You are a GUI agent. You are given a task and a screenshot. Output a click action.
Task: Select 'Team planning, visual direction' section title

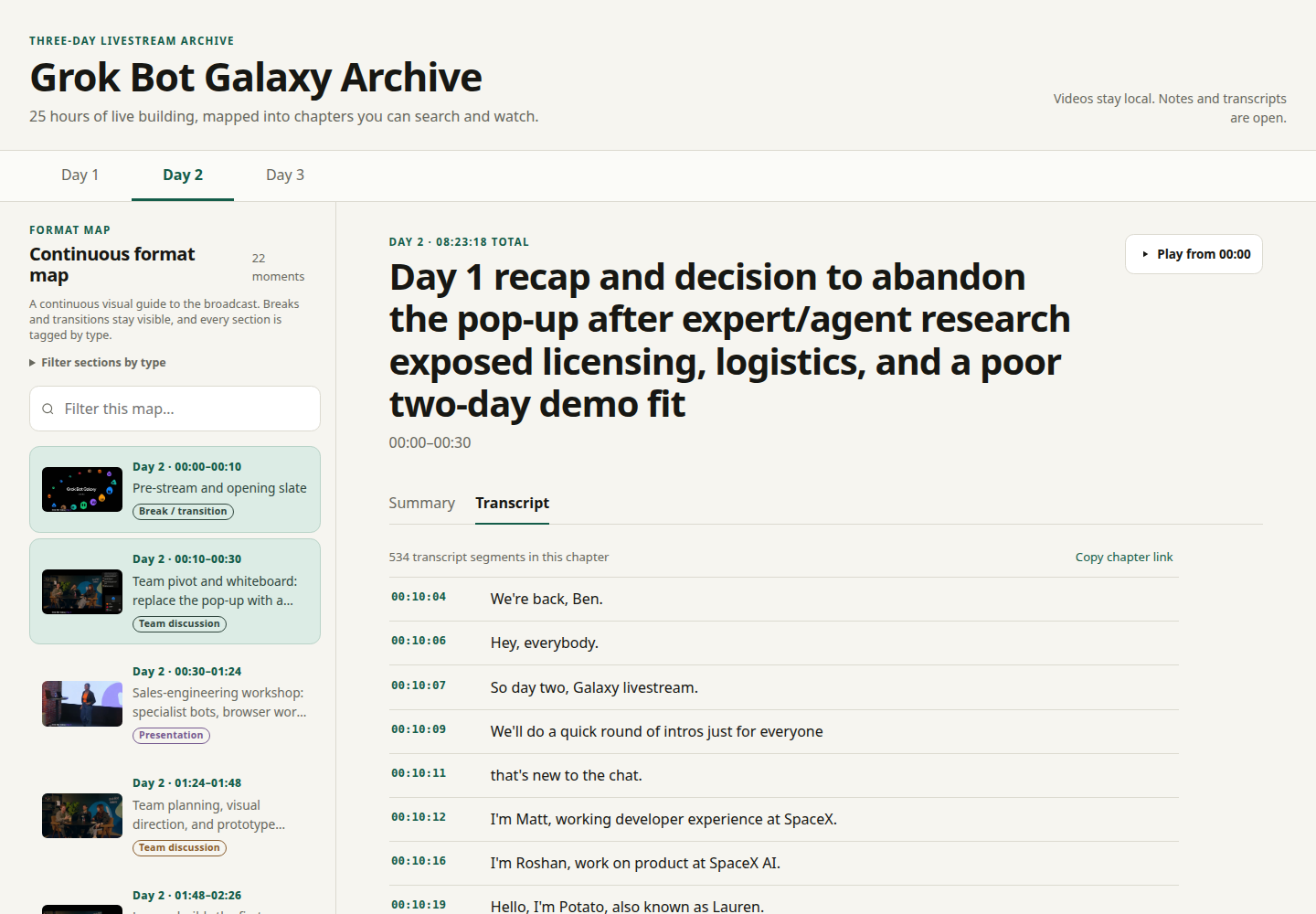[209, 814]
